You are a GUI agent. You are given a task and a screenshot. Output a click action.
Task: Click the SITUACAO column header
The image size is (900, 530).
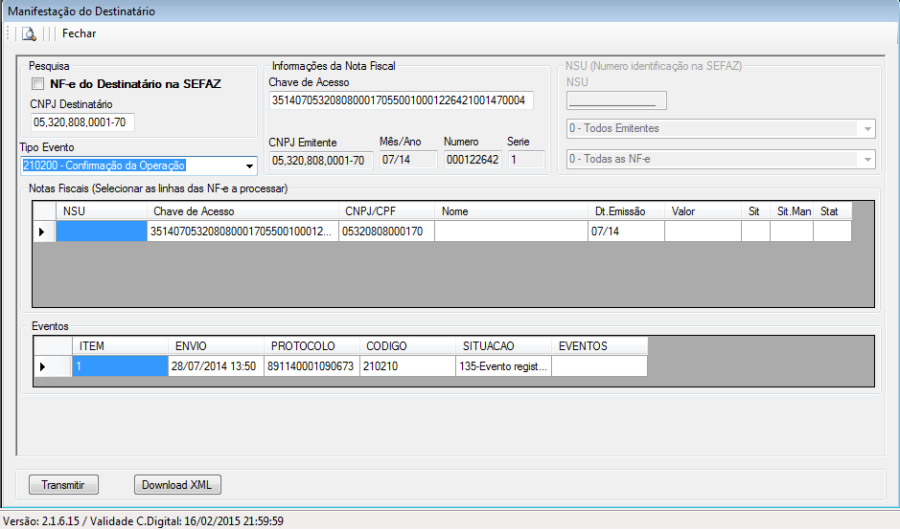[x=503, y=346]
